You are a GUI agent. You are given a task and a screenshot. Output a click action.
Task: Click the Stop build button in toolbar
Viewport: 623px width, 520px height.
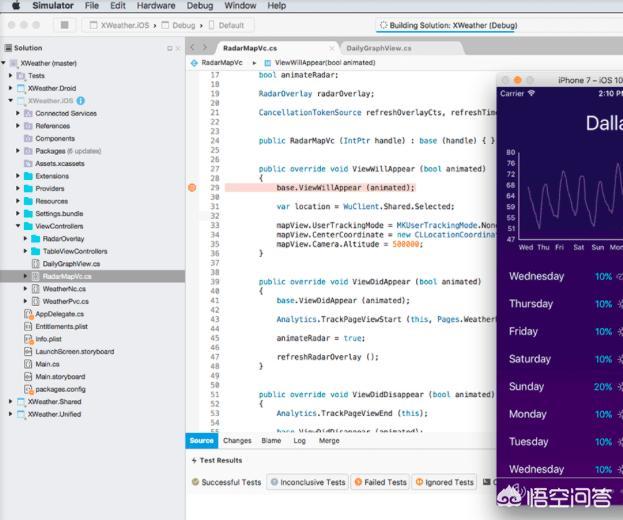pos(65,25)
